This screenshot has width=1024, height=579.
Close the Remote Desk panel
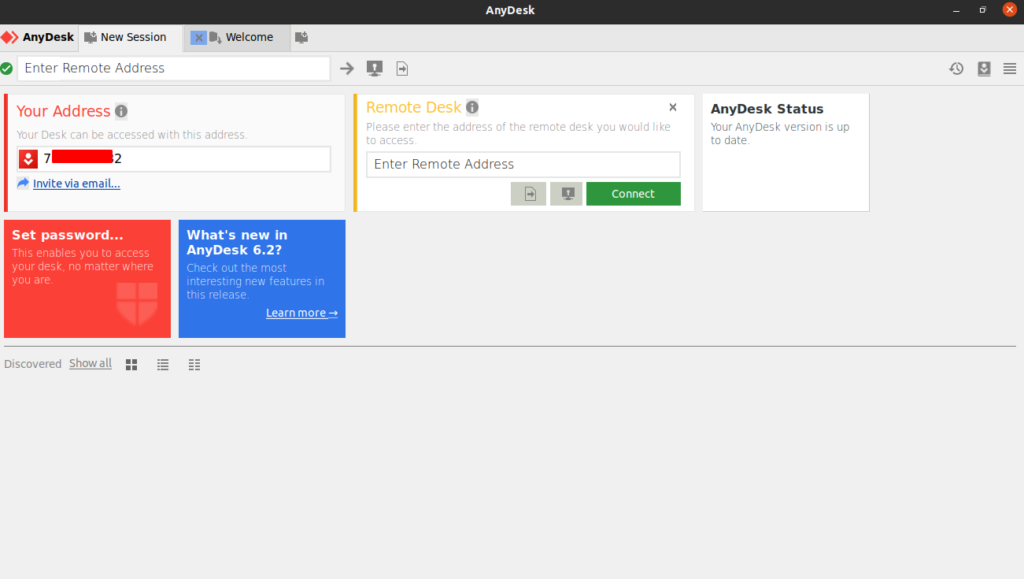[673, 107]
